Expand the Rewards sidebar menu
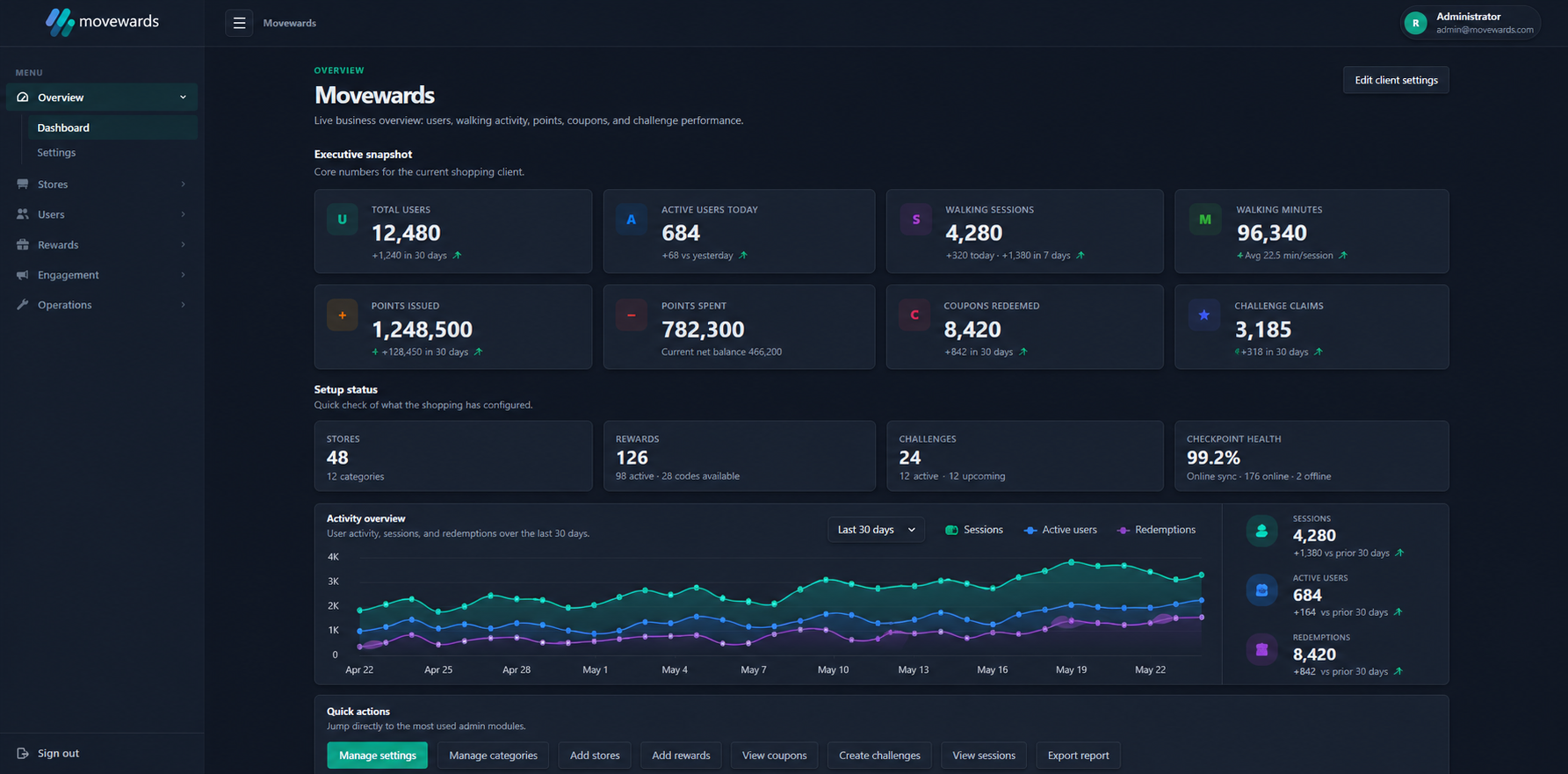 click(x=102, y=245)
